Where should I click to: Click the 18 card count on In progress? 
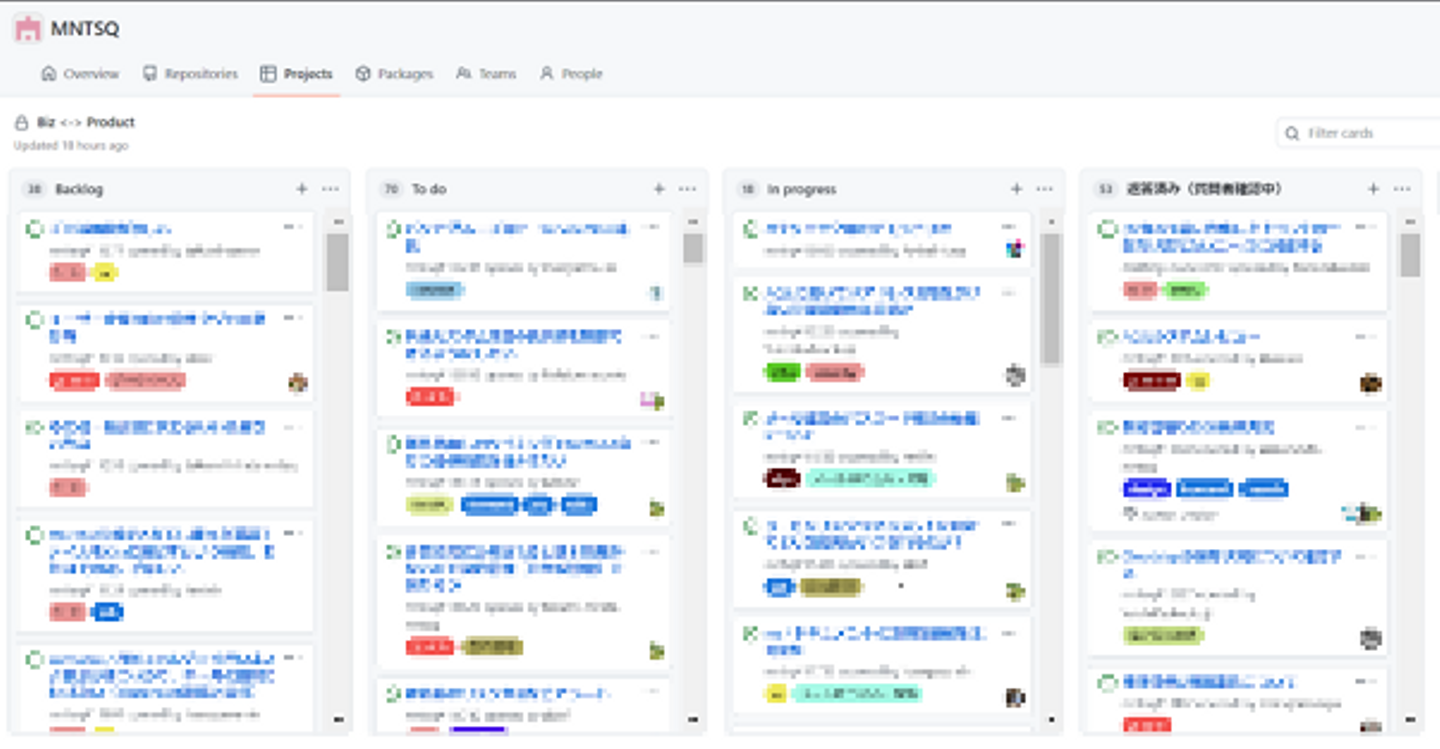tap(747, 189)
